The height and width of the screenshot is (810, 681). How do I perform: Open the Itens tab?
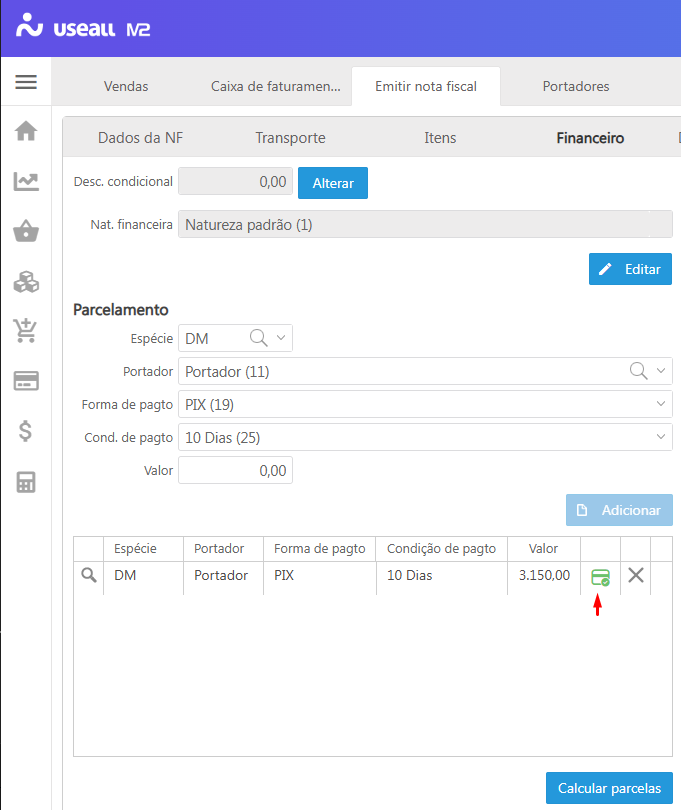pyautogui.click(x=440, y=138)
